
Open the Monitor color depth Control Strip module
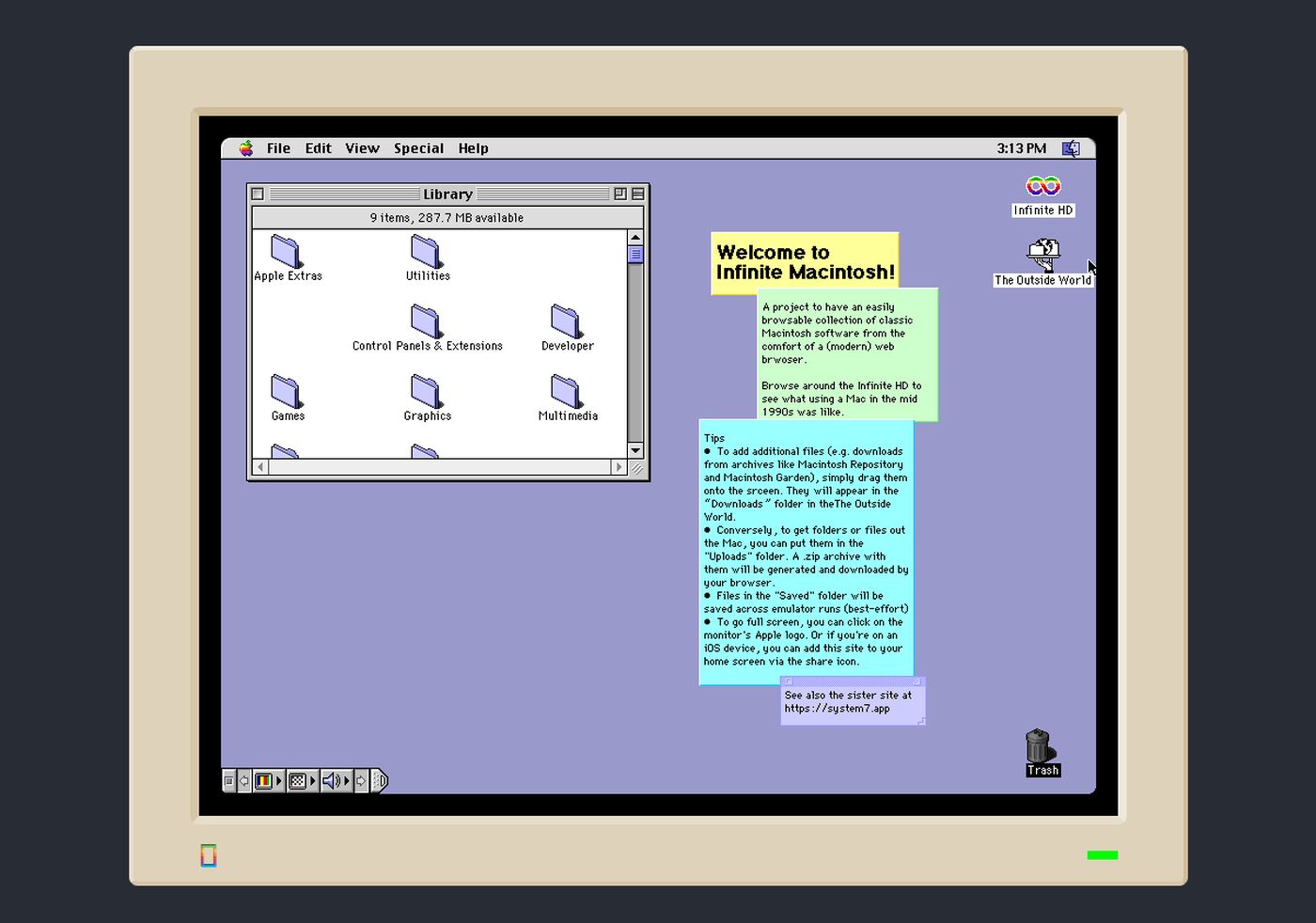[268, 781]
